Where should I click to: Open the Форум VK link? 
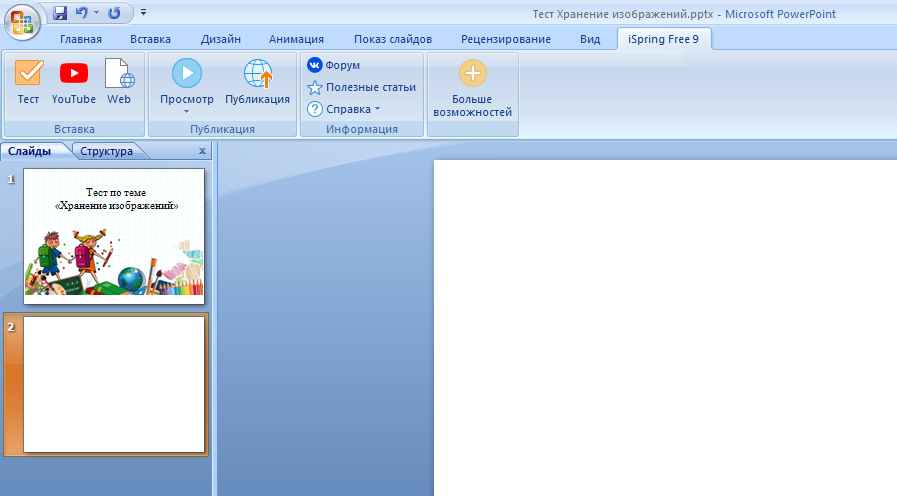click(x=334, y=65)
